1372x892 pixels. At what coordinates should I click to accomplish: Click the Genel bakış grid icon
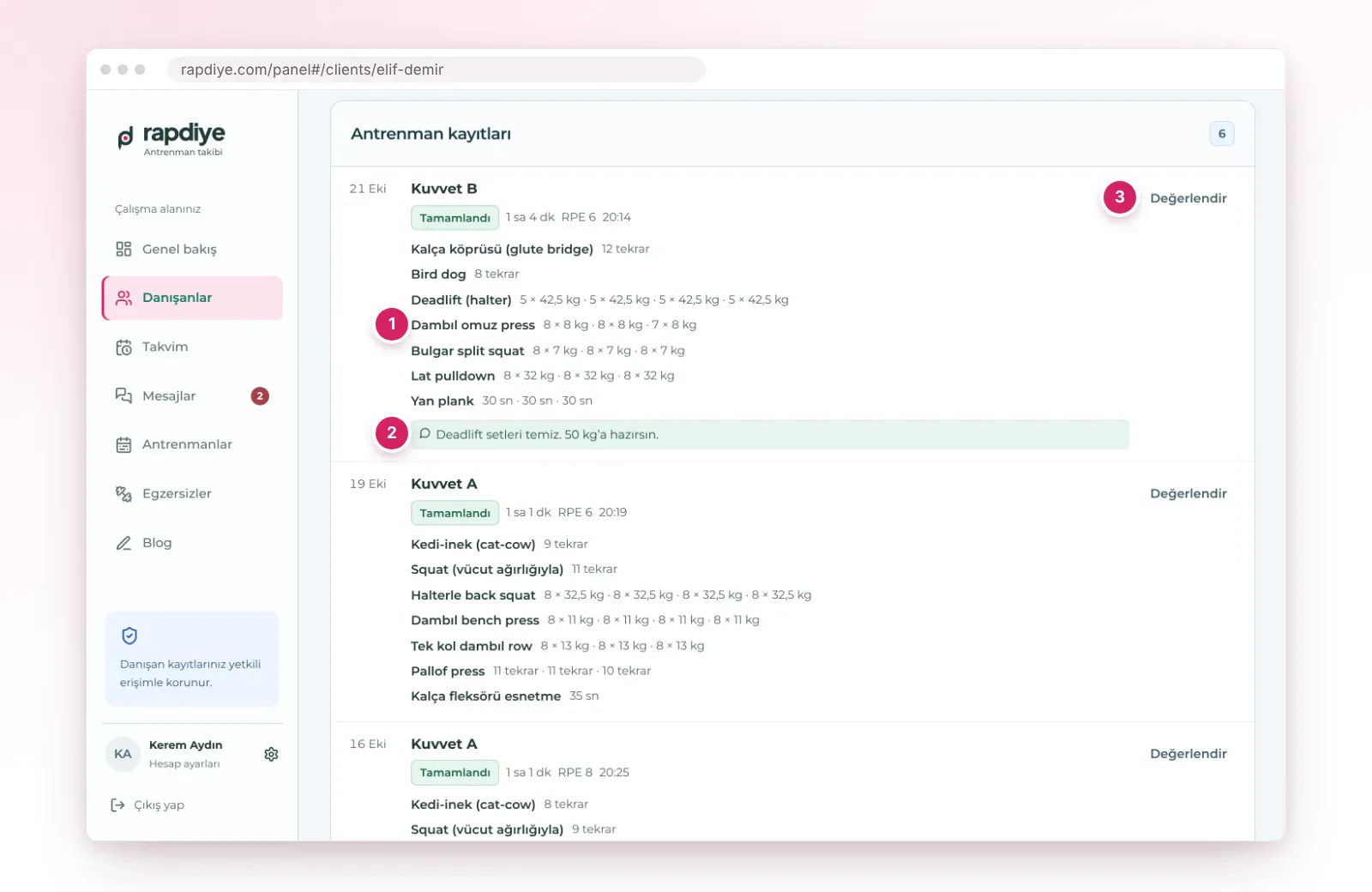[x=123, y=249]
